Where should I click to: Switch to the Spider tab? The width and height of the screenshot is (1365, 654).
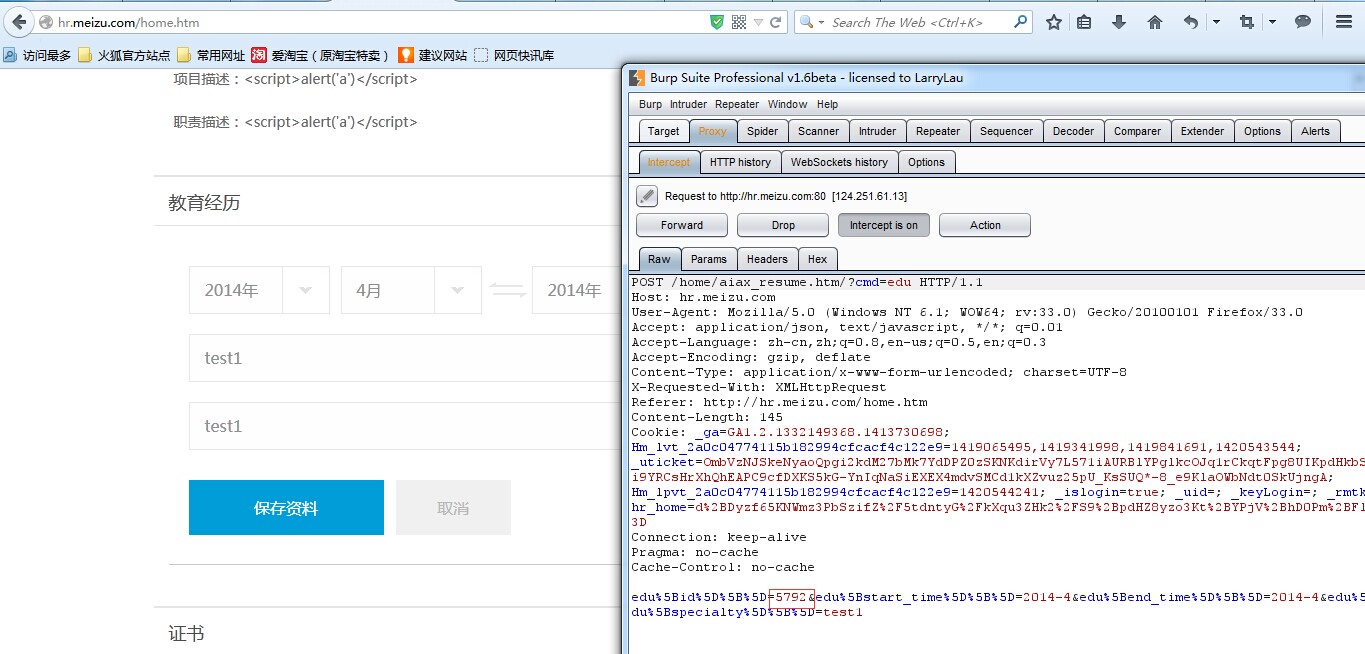point(763,131)
